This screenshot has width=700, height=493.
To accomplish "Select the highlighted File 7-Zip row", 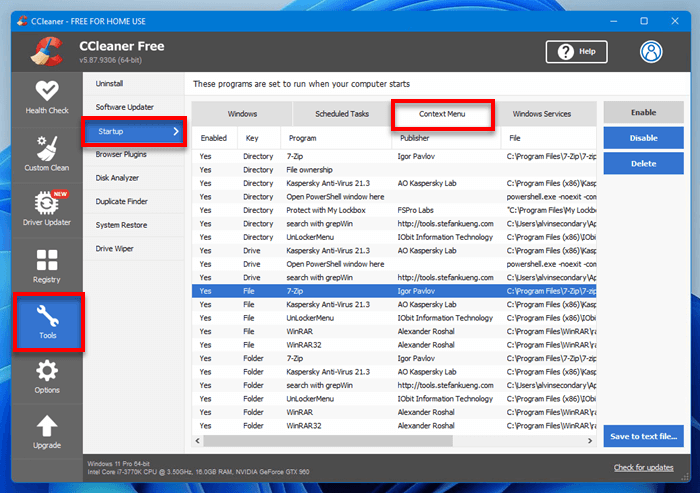I will tap(394, 291).
